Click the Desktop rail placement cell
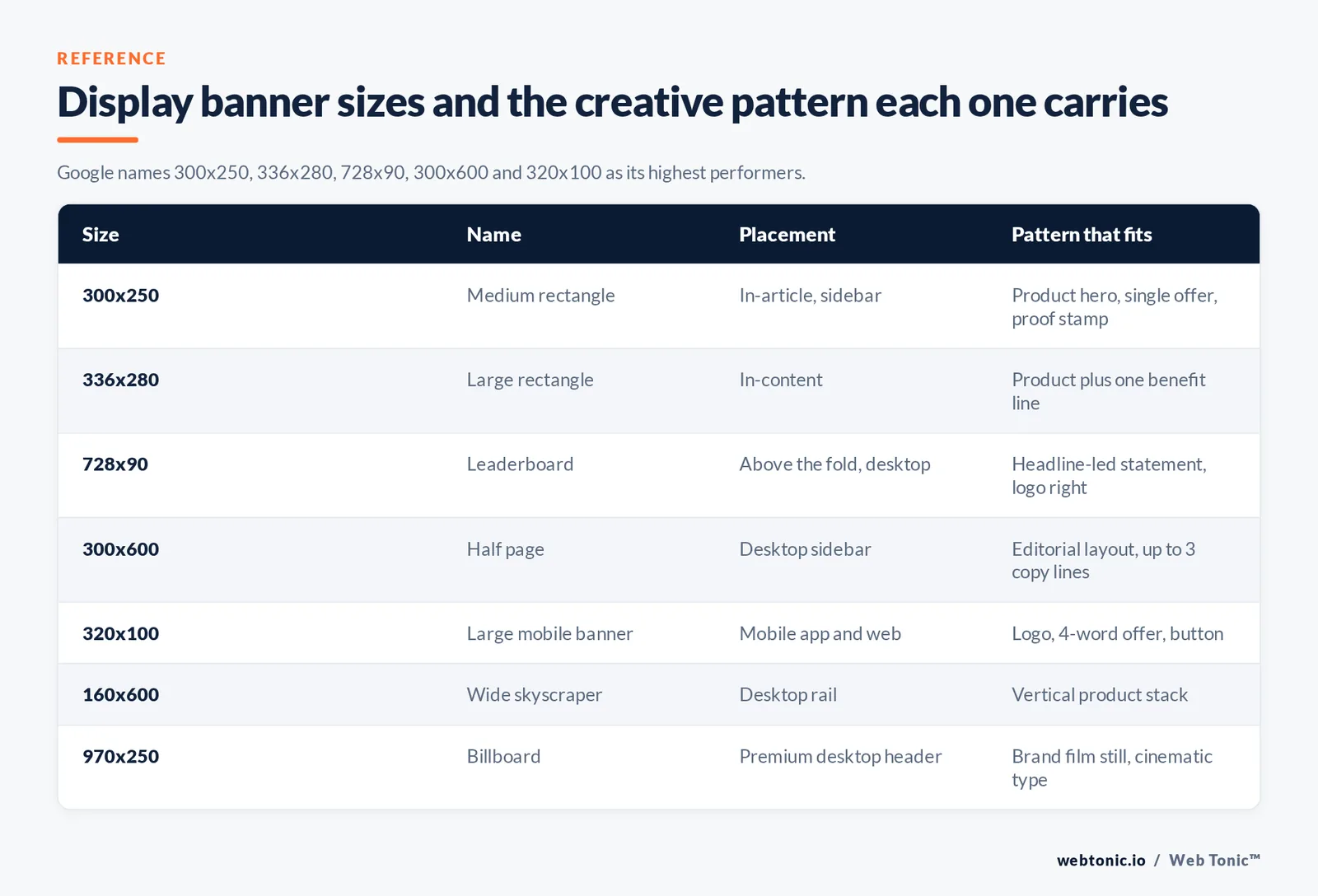This screenshot has height=896, width=1318. [x=788, y=695]
